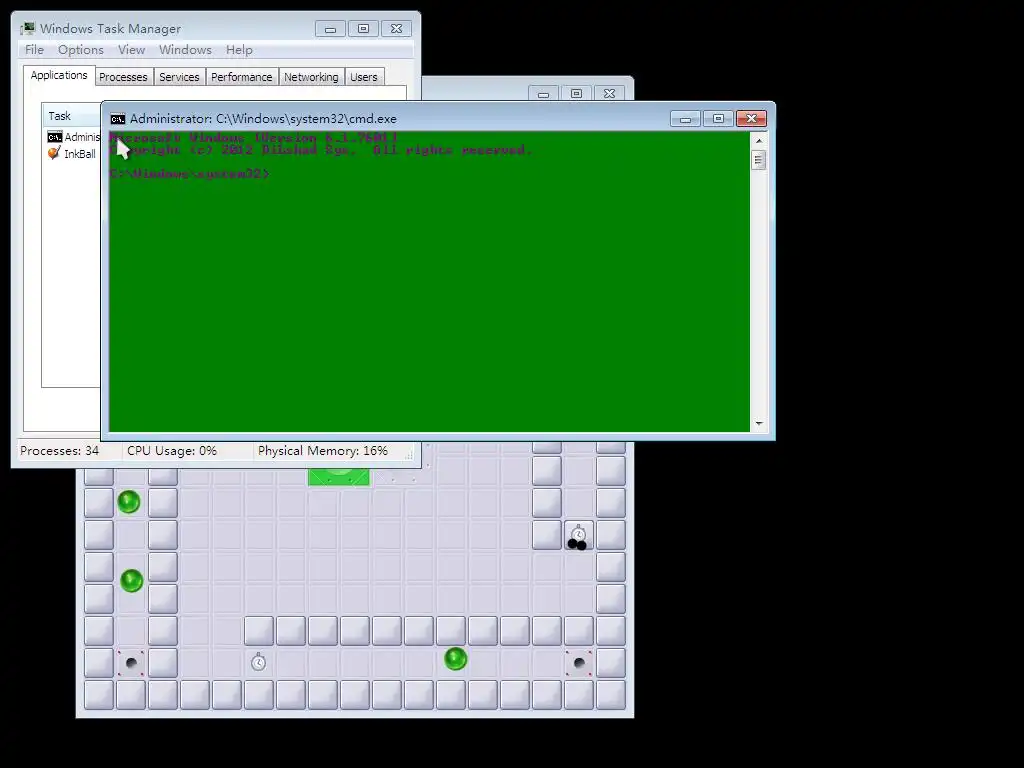Maximize the InkBall window

click(576, 94)
